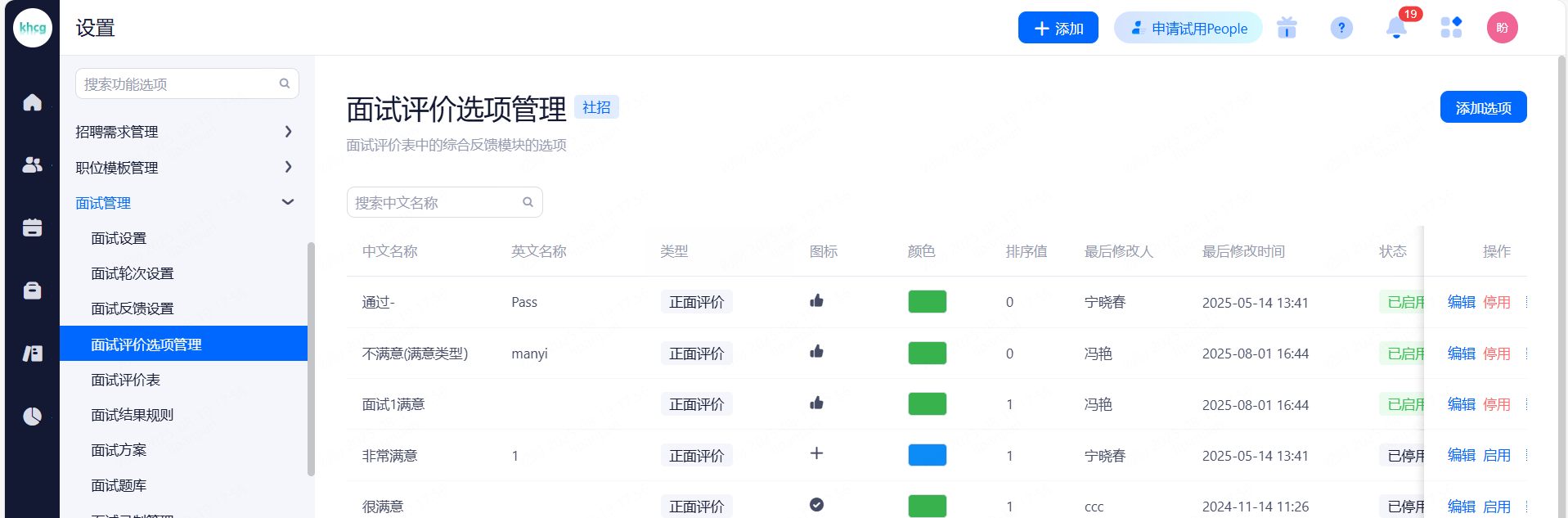Open the calendar icon in left sidebar
The width and height of the screenshot is (1568, 518).
(32, 227)
